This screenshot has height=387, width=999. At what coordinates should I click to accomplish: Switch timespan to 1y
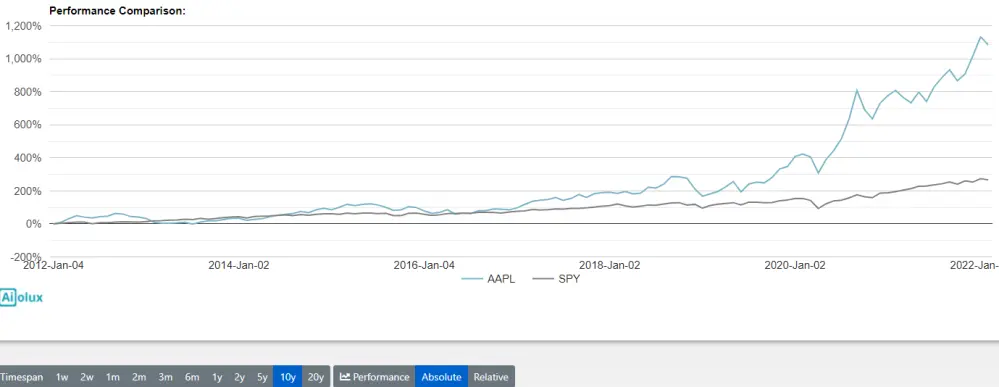(x=217, y=377)
